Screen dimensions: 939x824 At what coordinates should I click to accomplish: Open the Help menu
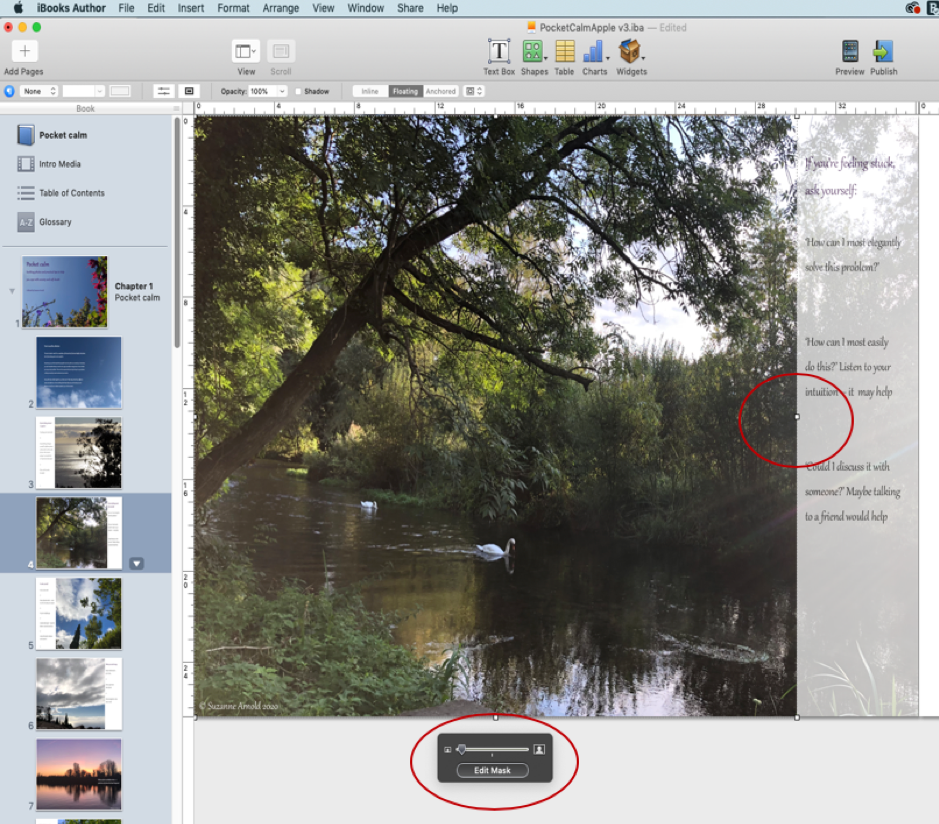(x=447, y=8)
